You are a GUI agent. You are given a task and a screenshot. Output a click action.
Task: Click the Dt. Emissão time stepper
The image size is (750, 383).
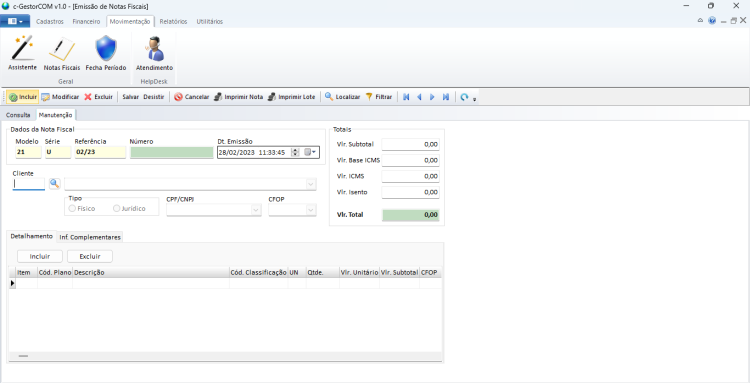pos(295,153)
